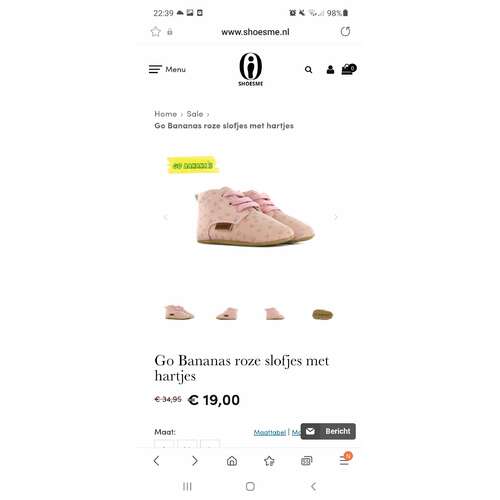Tap browser home icon

point(232,461)
